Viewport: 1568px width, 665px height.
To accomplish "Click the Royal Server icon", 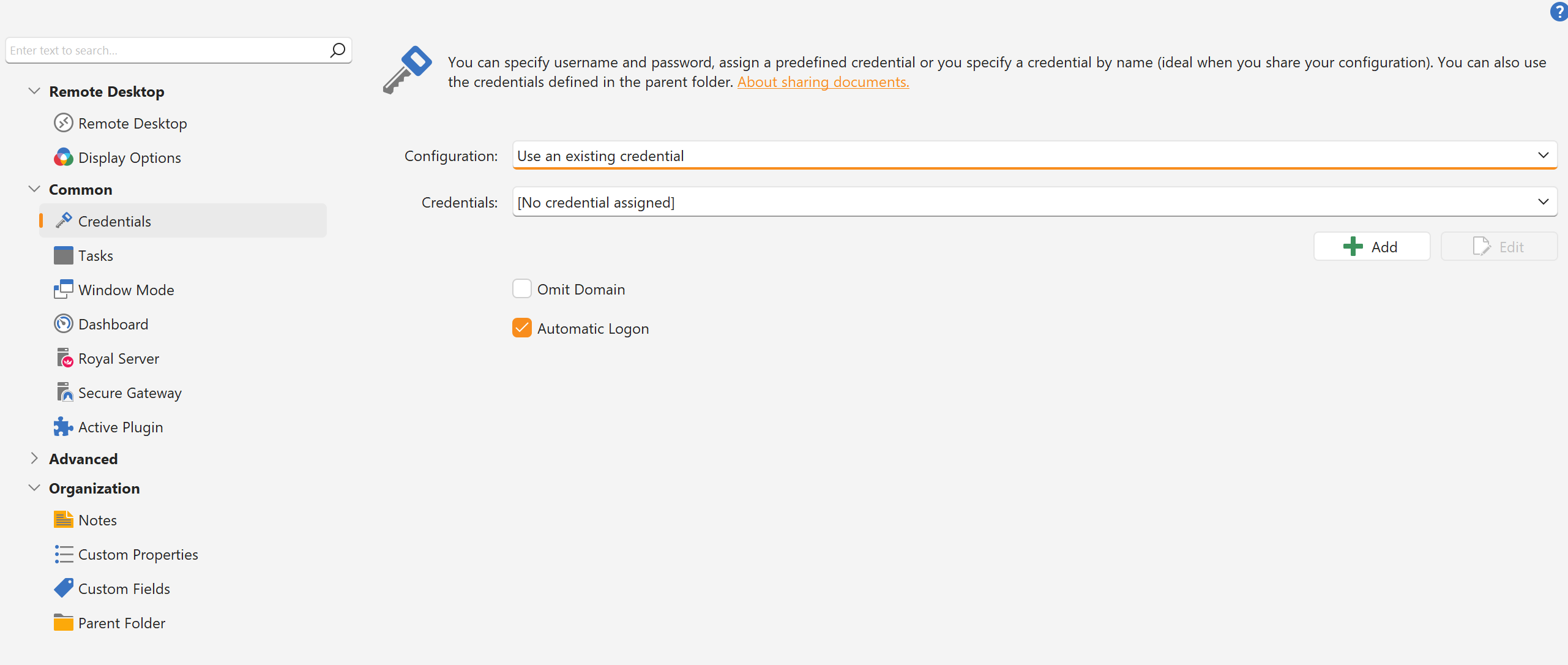I will tap(64, 358).
